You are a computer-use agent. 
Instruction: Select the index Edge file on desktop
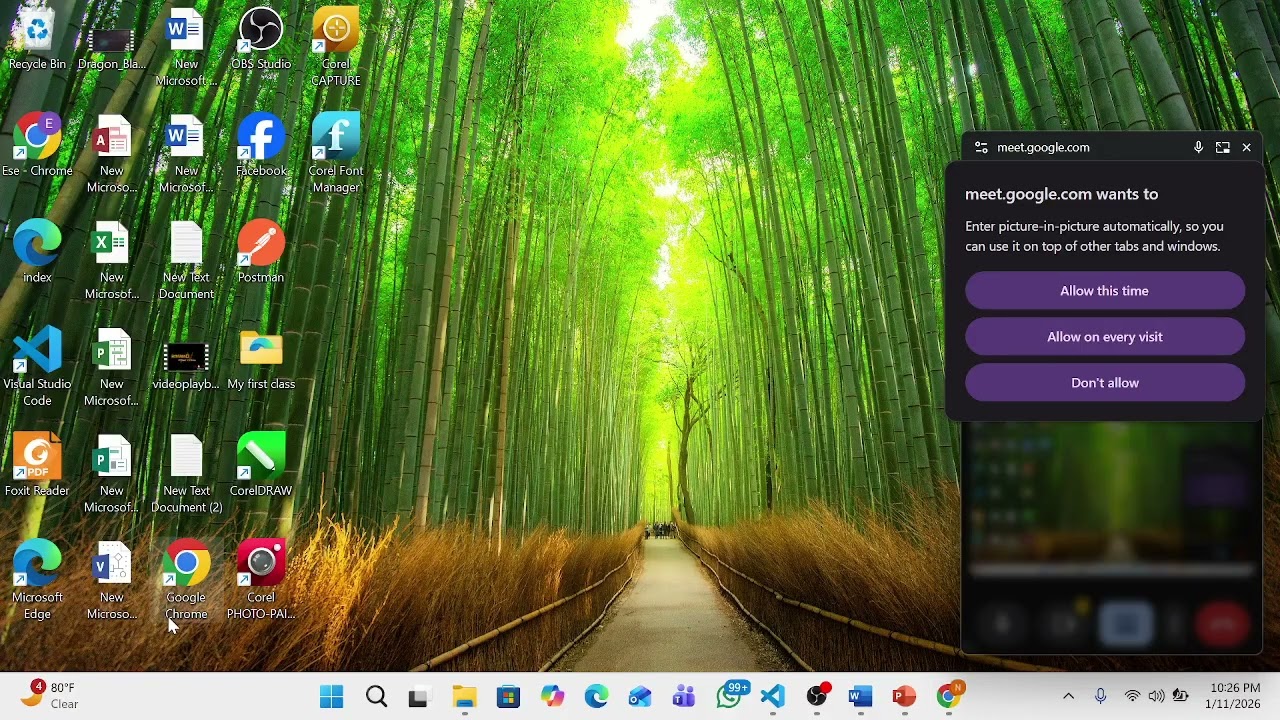(x=37, y=252)
